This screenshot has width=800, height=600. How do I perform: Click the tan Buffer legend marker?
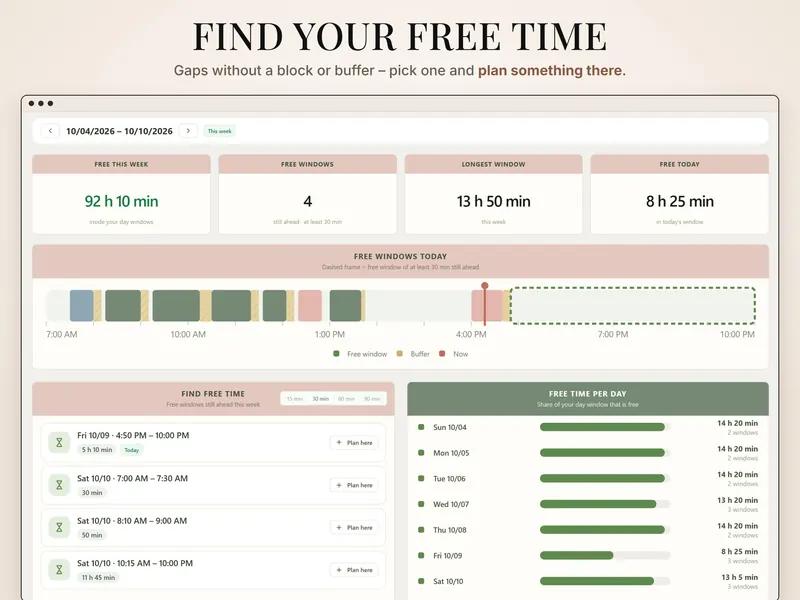(399, 354)
